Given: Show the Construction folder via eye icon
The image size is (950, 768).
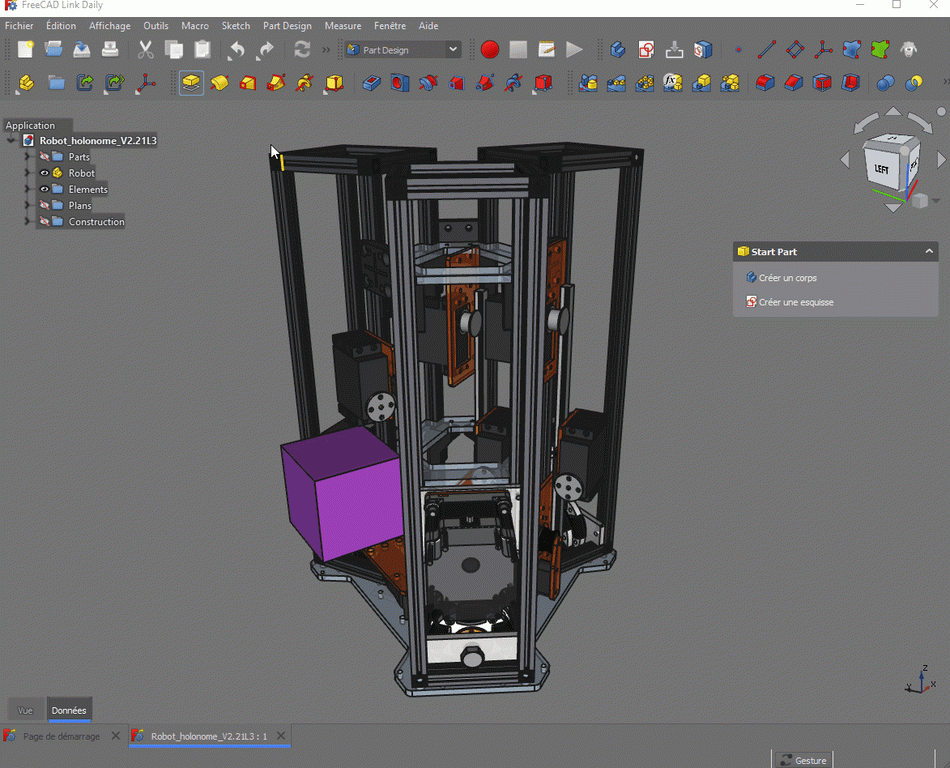Looking at the screenshot, I should [44, 221].
